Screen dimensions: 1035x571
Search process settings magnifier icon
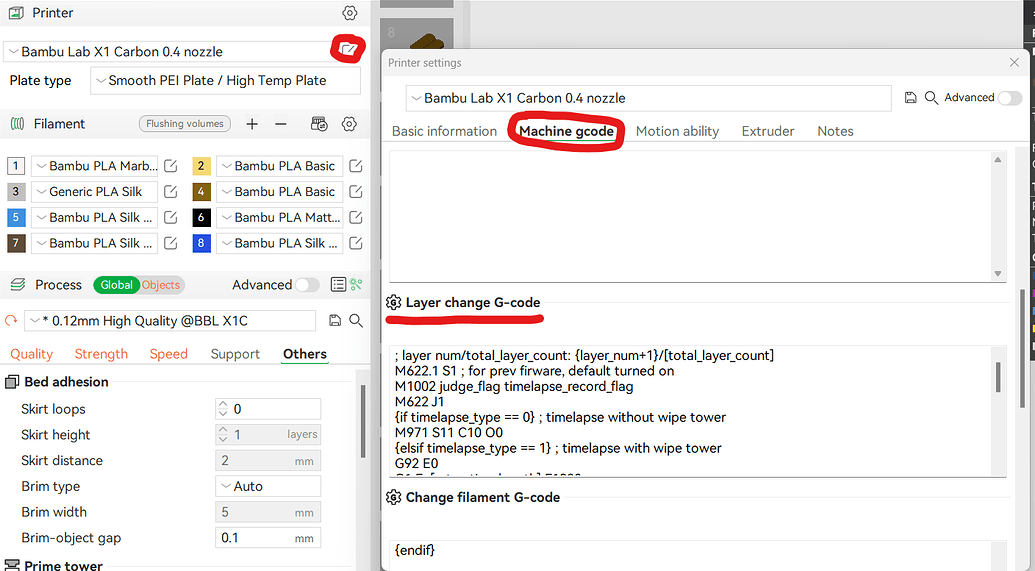point(356,321)
